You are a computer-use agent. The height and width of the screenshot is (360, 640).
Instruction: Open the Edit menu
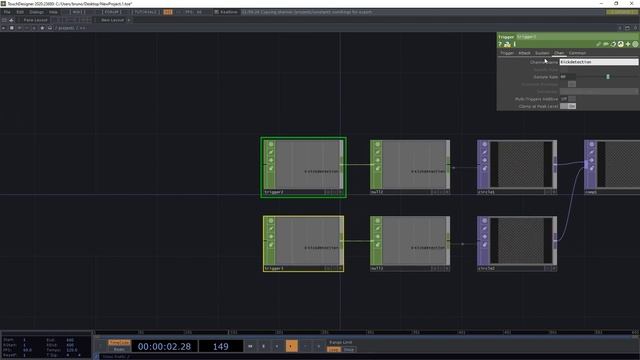click(20, 12)
